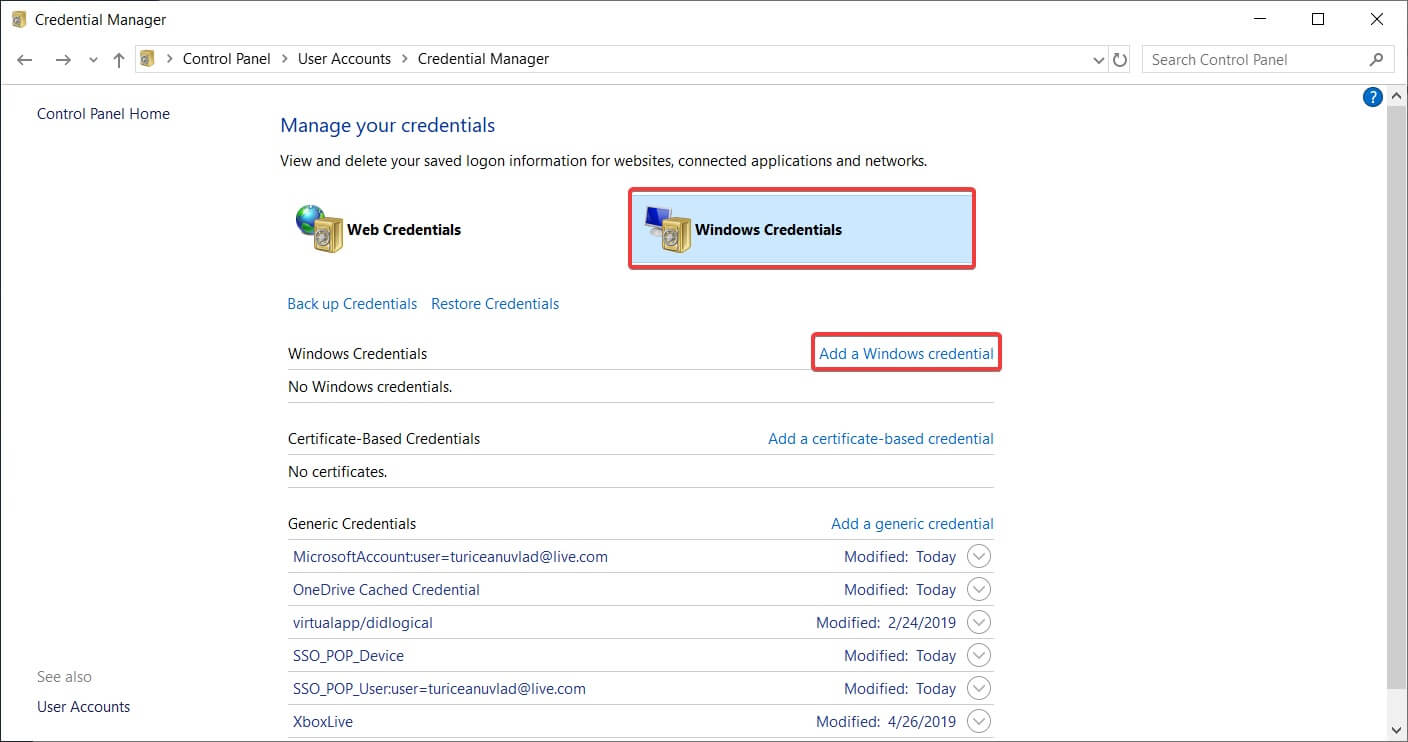
Task: Expand virtualapp/didlogical chevron
Action: point(979,623)
